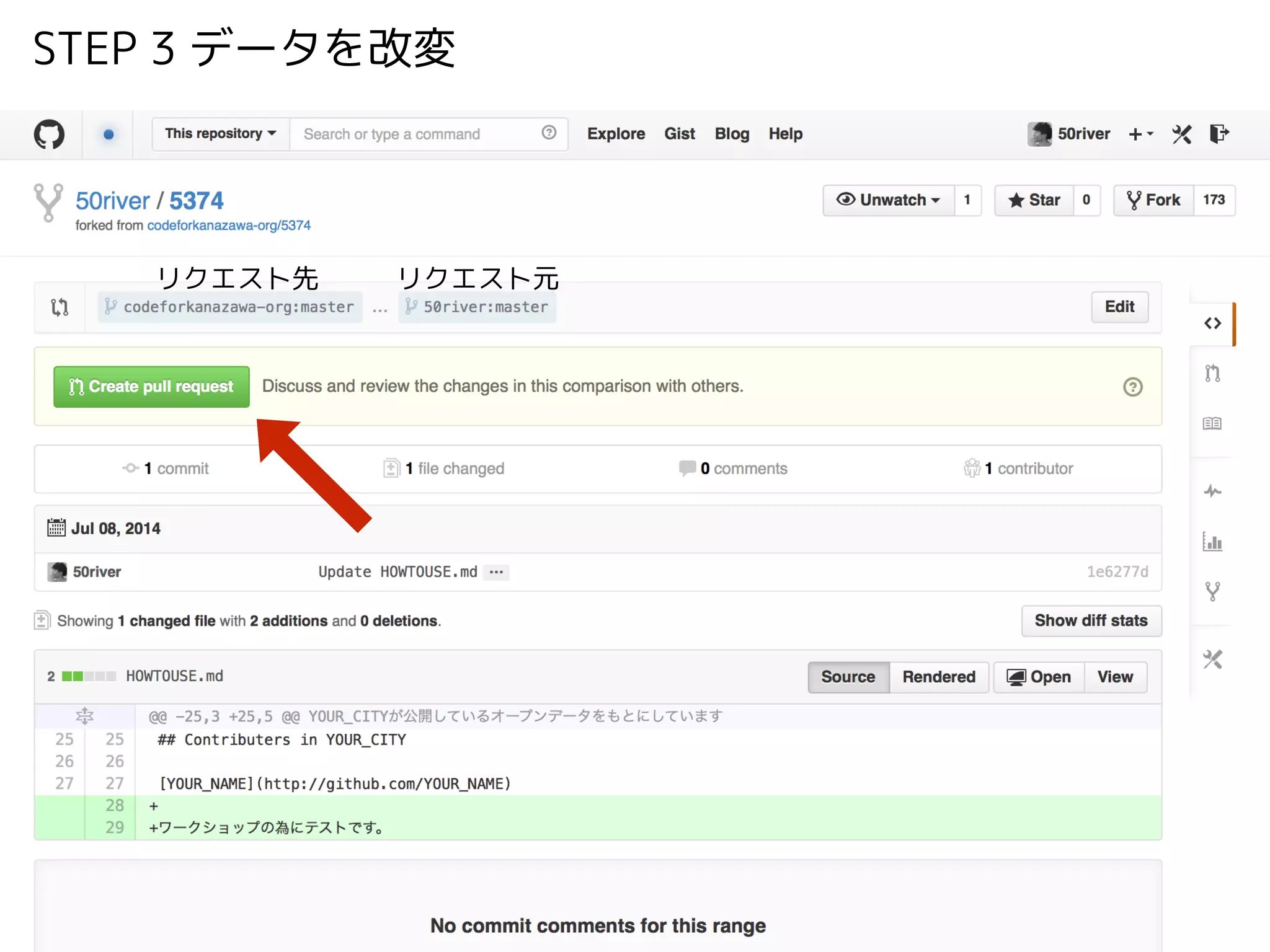This screenshot has width=1270, height=952.
Task: Follow the codeforkanazawa-org/5374 forked-from link
Action: (229, 226)
